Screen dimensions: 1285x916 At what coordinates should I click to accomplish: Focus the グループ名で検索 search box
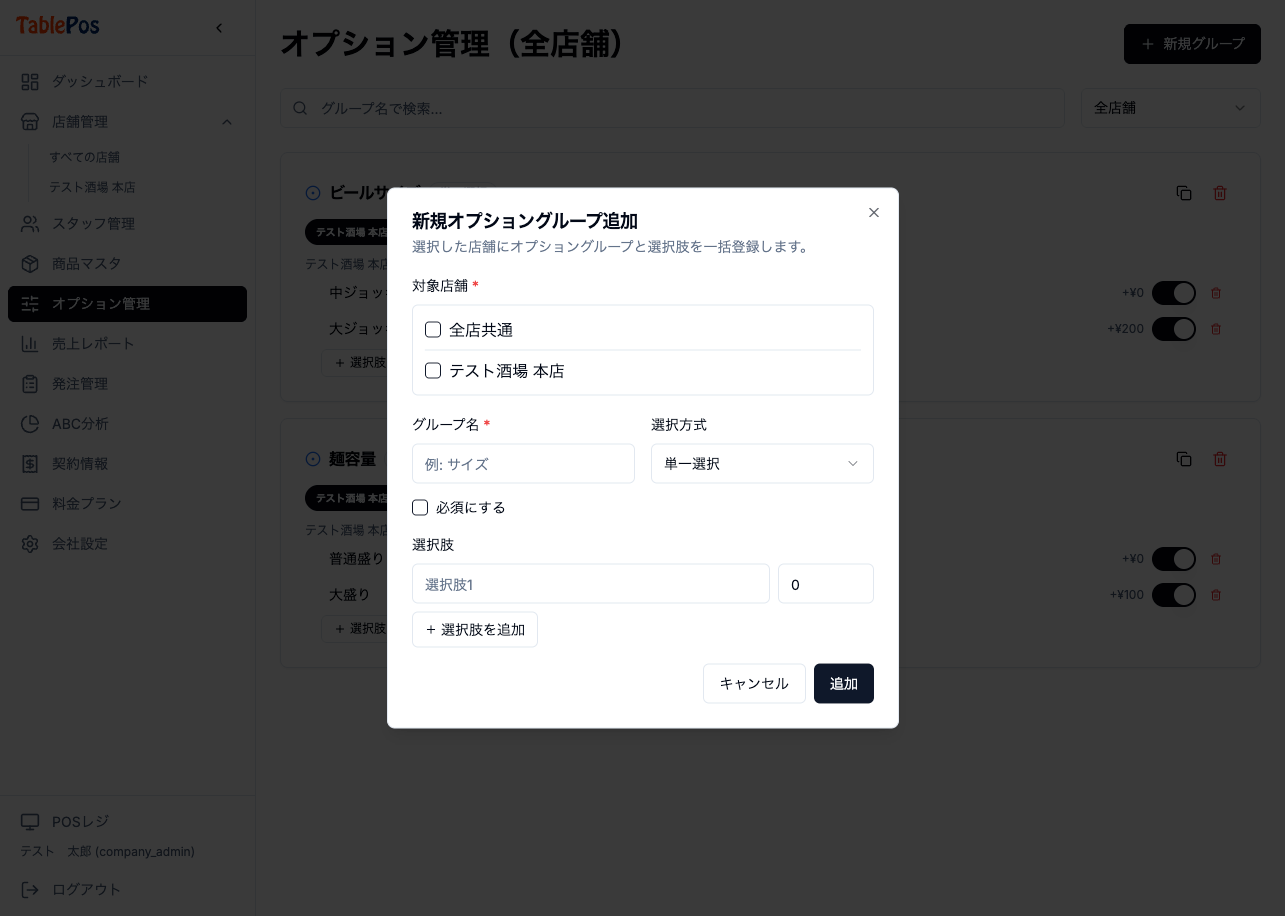pos(672,108)
